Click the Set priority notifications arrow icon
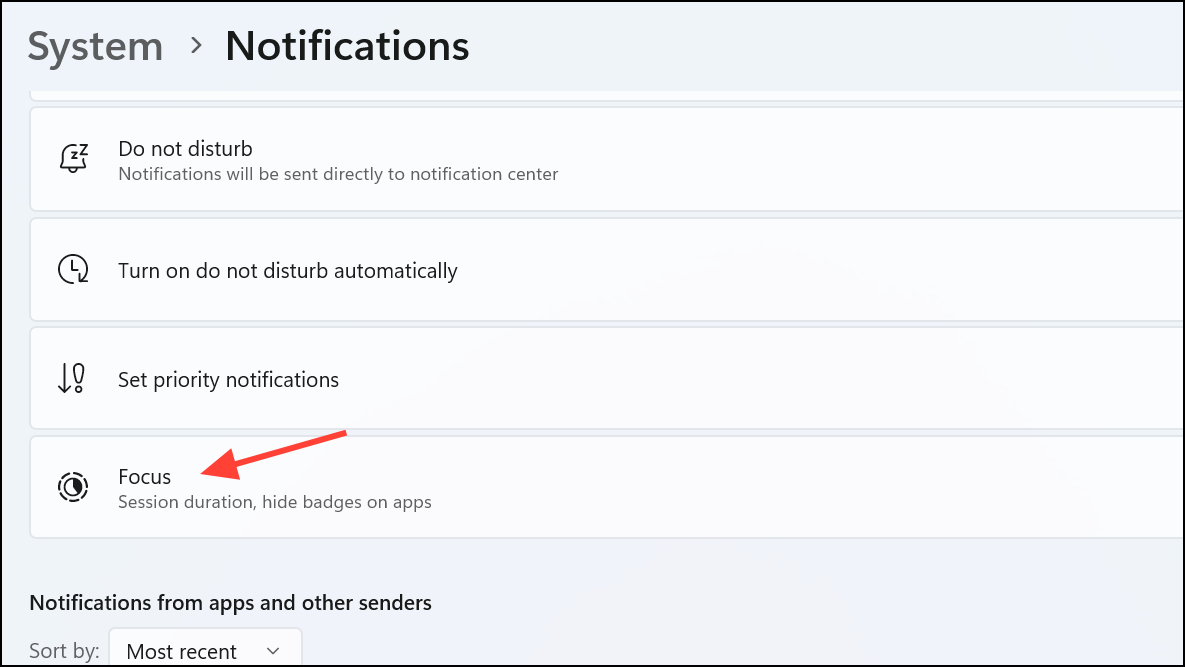 pos(73,380)
